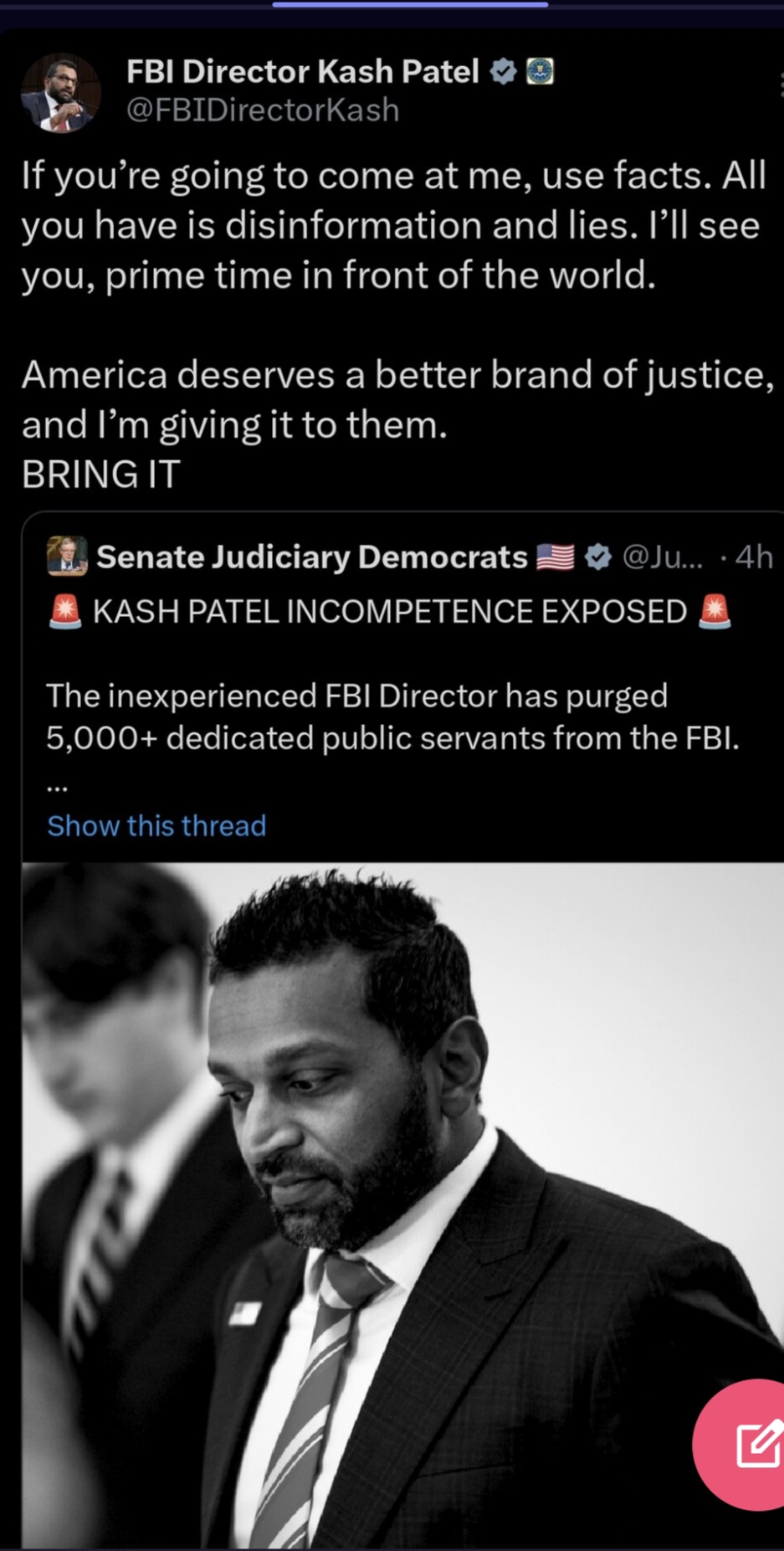Click the "KASH PATEL INCOMPETENCE EXPOSED" headline
The height and width of the screenshot is (1551, 784).
tap(389, 612)
